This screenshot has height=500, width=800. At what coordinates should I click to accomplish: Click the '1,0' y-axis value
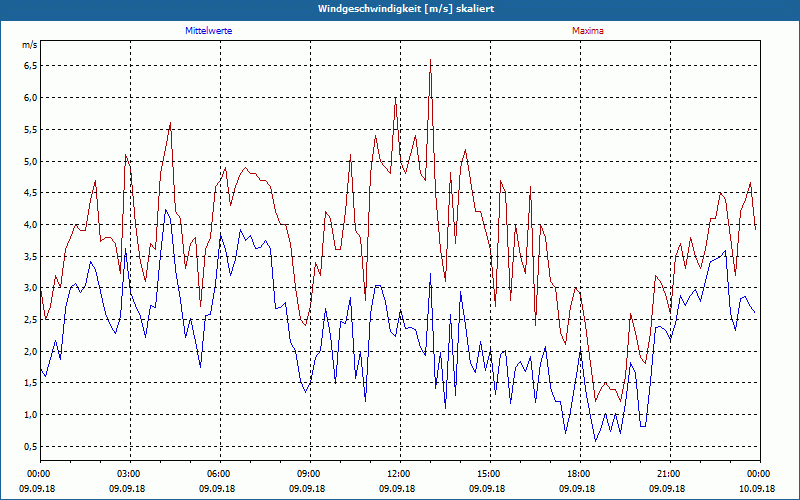31,415
